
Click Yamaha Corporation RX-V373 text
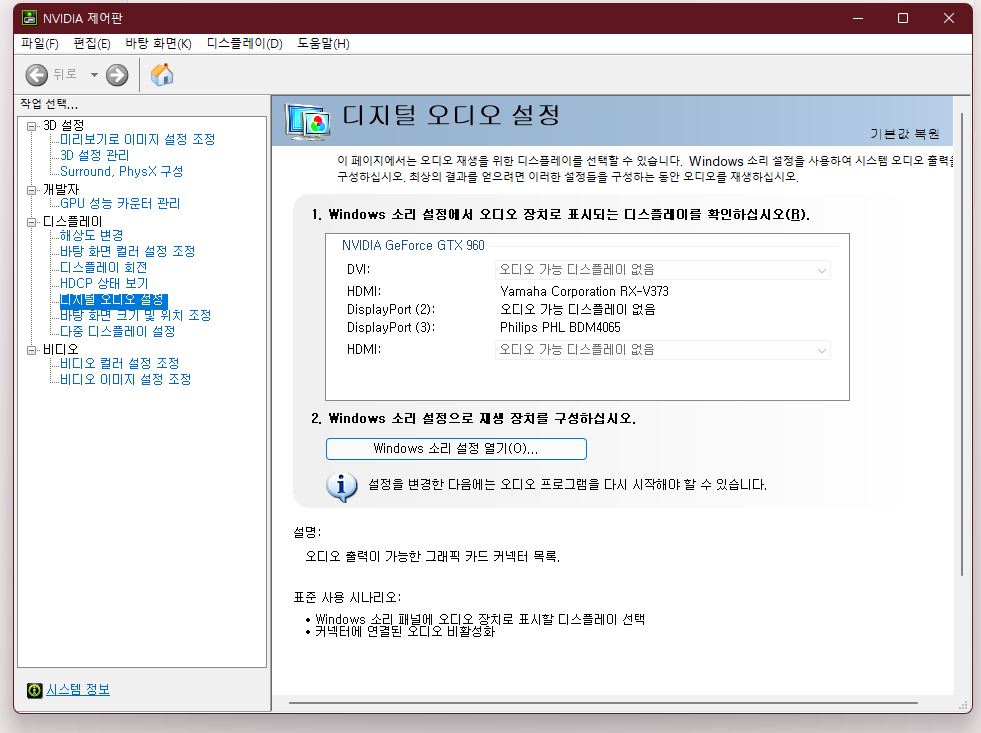(584, 291)
